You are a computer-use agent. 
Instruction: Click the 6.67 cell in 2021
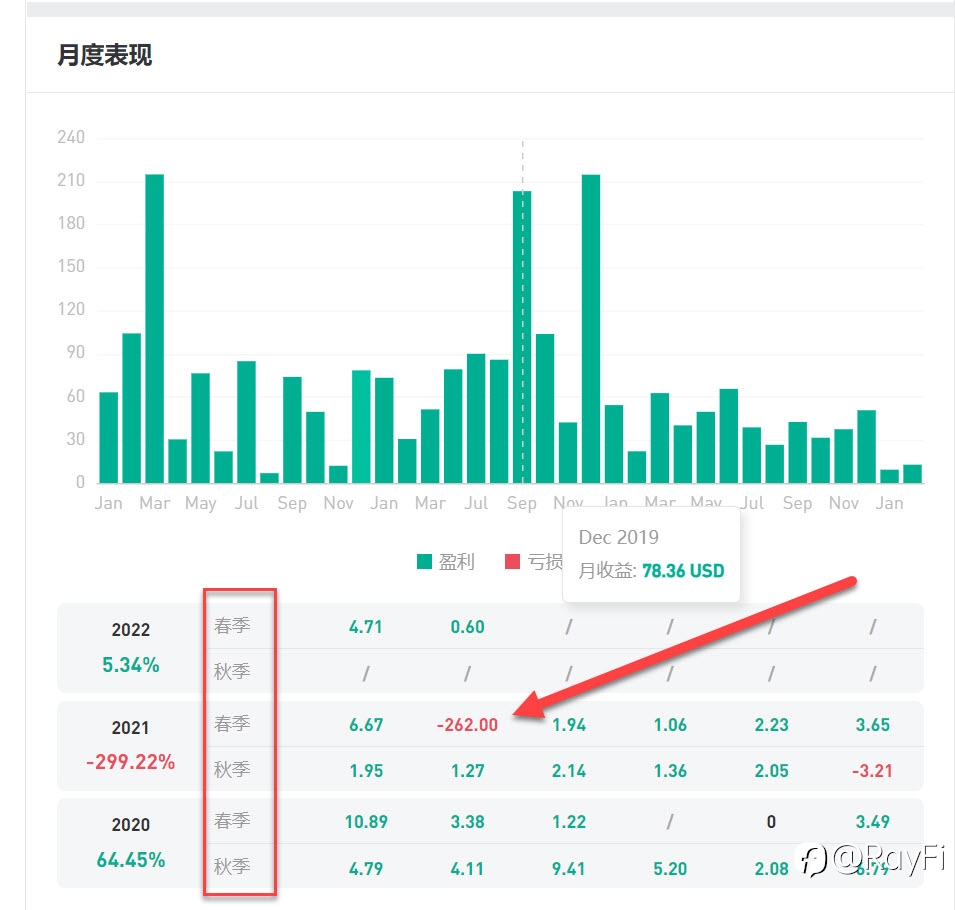[x=365, y=725]
